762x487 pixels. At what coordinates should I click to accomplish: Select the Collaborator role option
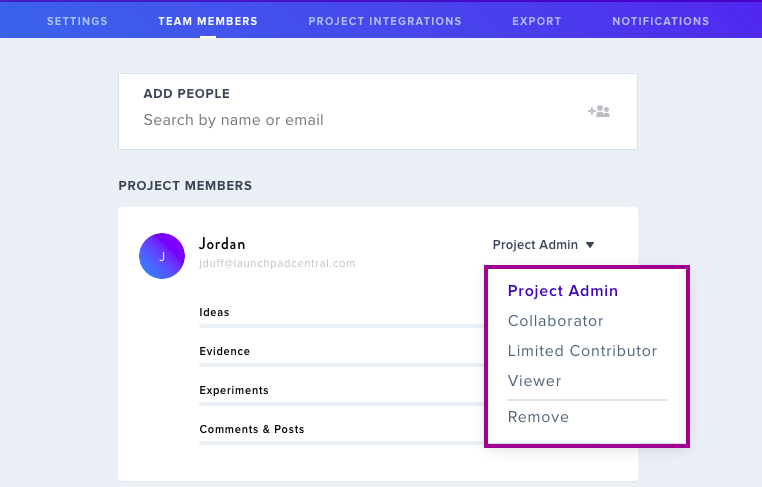click(x=555, y=321)
